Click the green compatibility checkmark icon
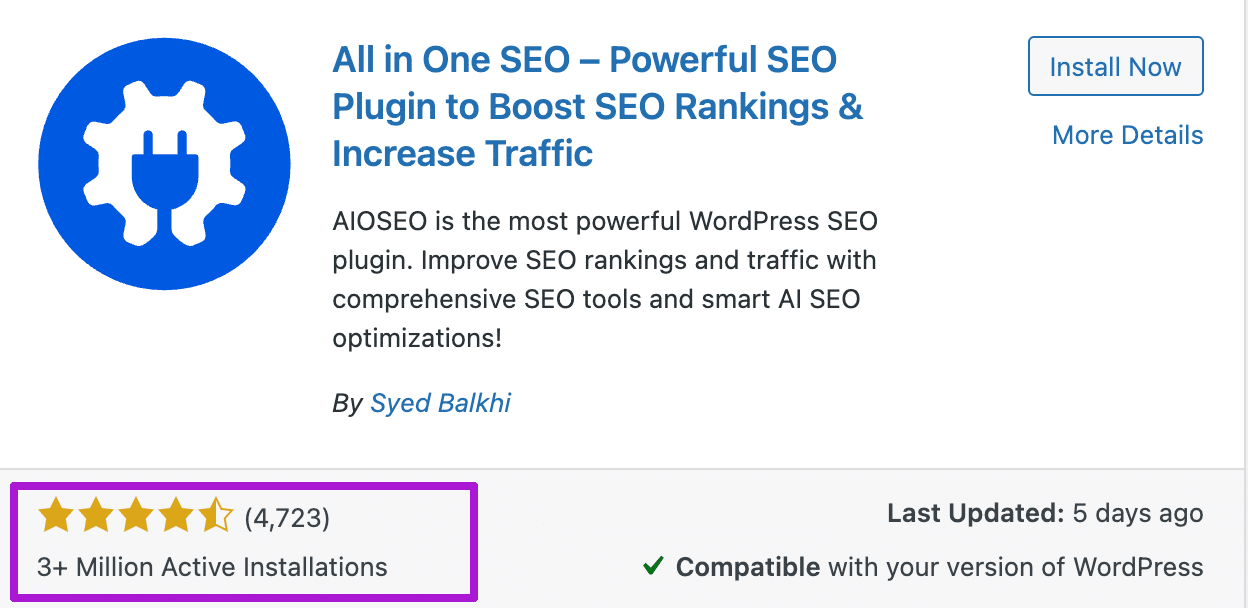 coord(652,566)
